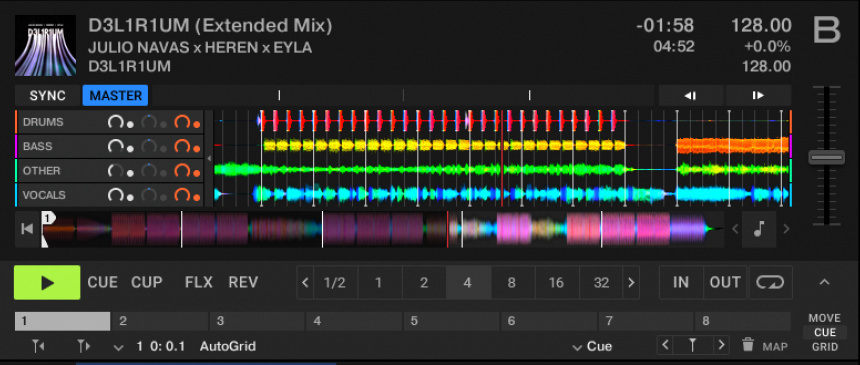This screenshot has width=860, height=365.
Task: Click the right arrow beside store marker
Action: 721,345
